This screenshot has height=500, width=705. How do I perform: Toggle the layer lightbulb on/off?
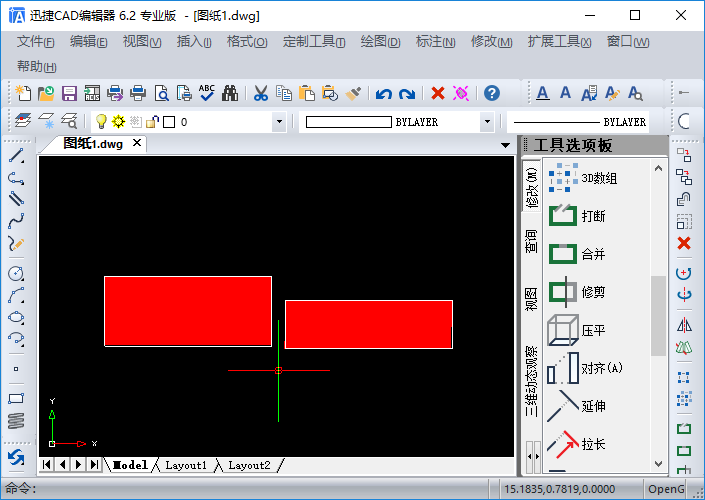tap(101, 121)
